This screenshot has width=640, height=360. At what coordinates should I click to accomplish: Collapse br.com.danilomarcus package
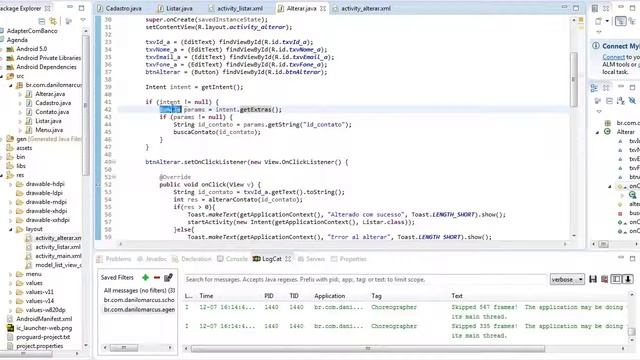pos(11,85)
